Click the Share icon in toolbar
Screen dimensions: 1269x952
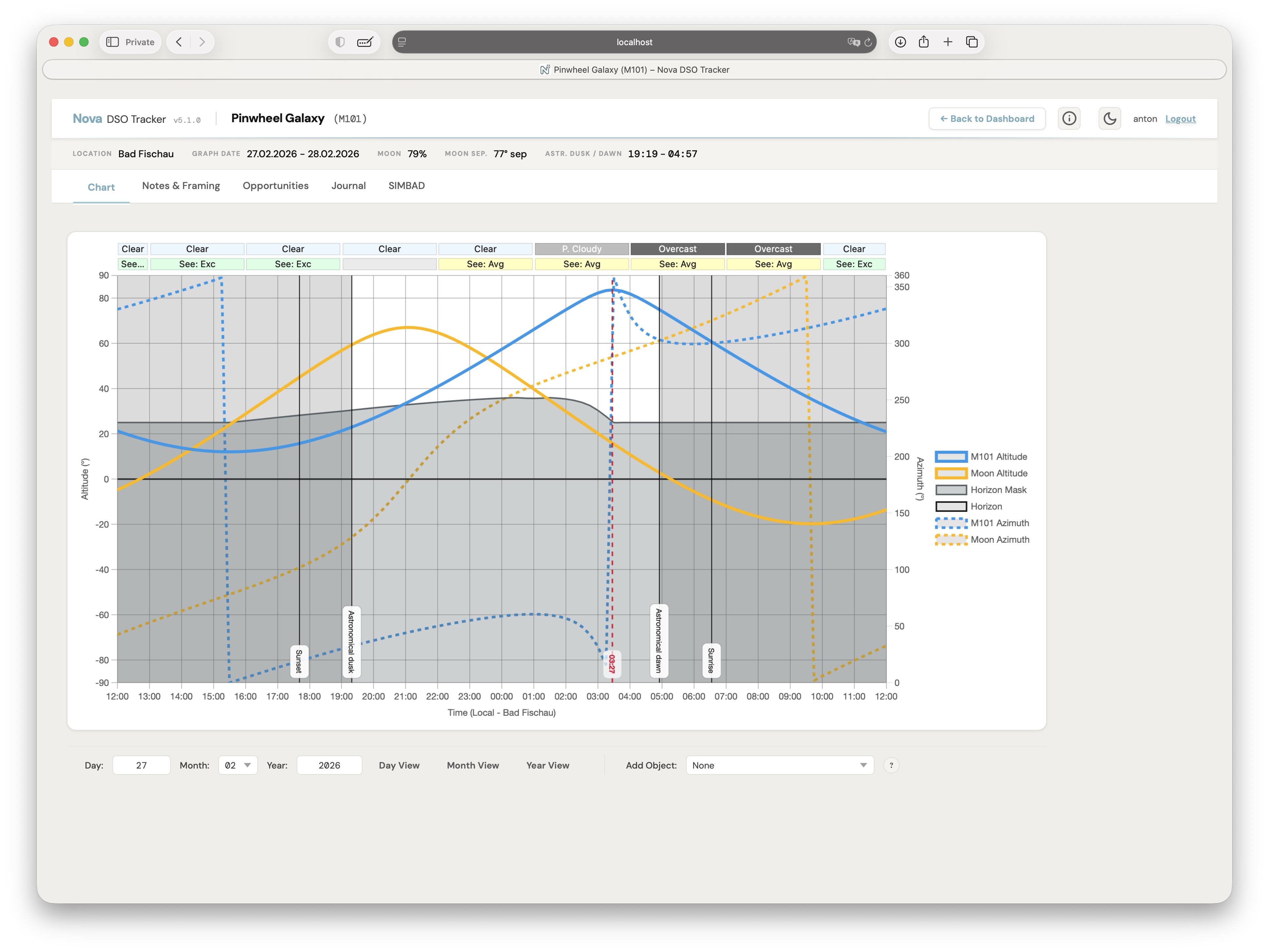point(924,42)
